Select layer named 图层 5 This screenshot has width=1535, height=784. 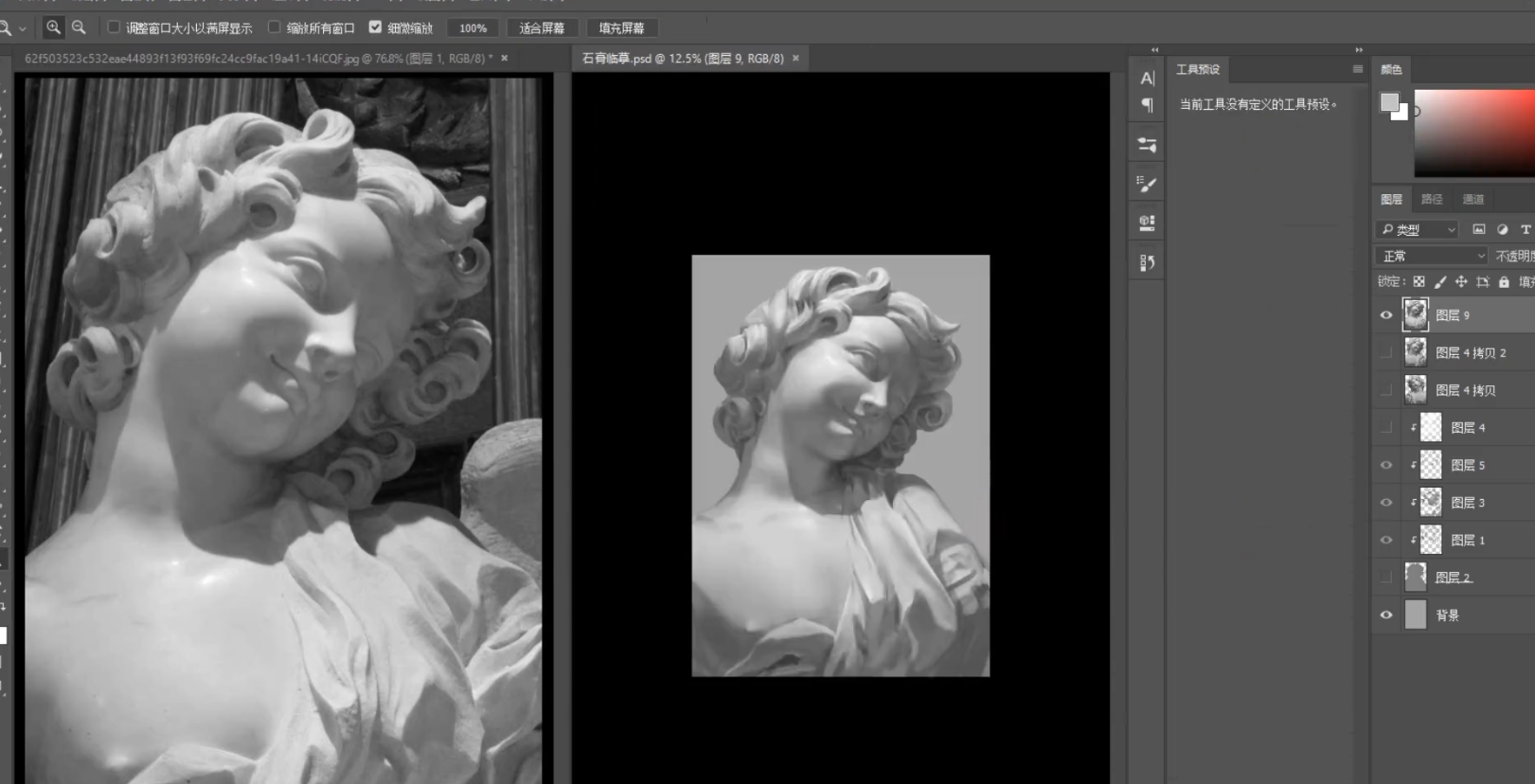click(1468, 465)
